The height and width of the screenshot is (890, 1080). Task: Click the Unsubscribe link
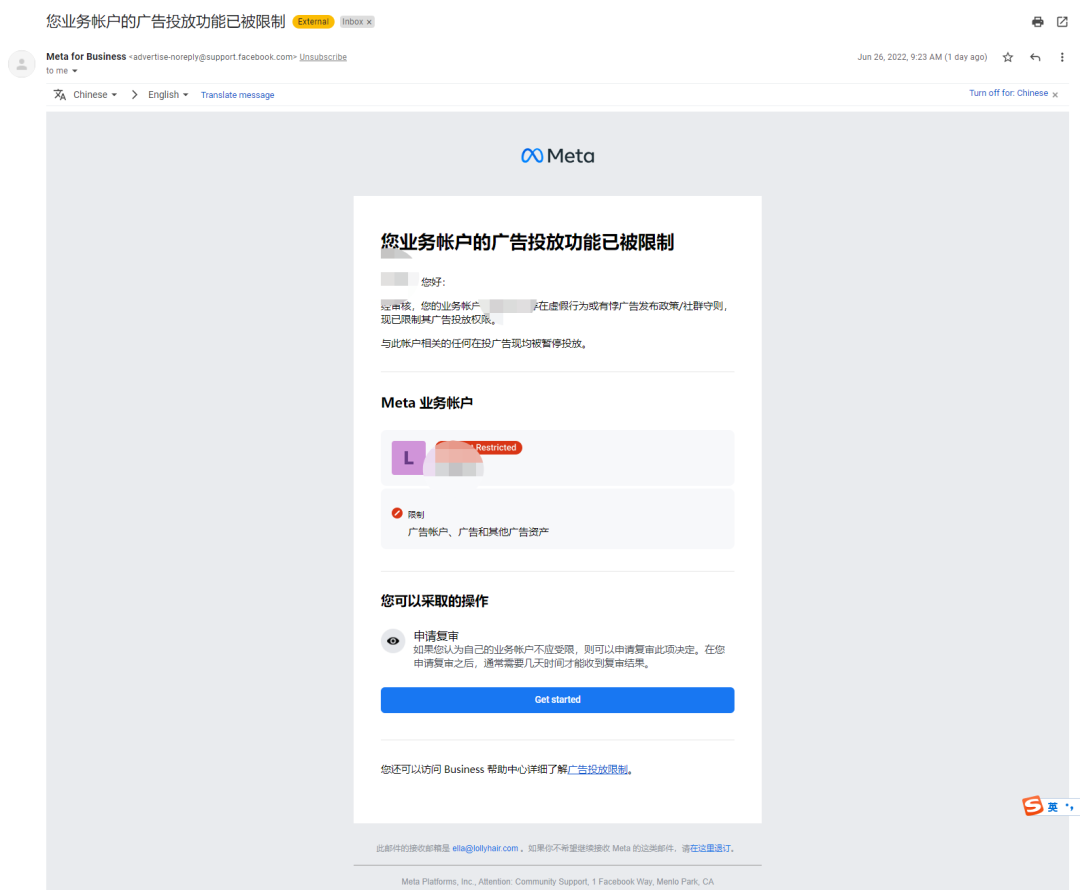[x=323, y=57]
